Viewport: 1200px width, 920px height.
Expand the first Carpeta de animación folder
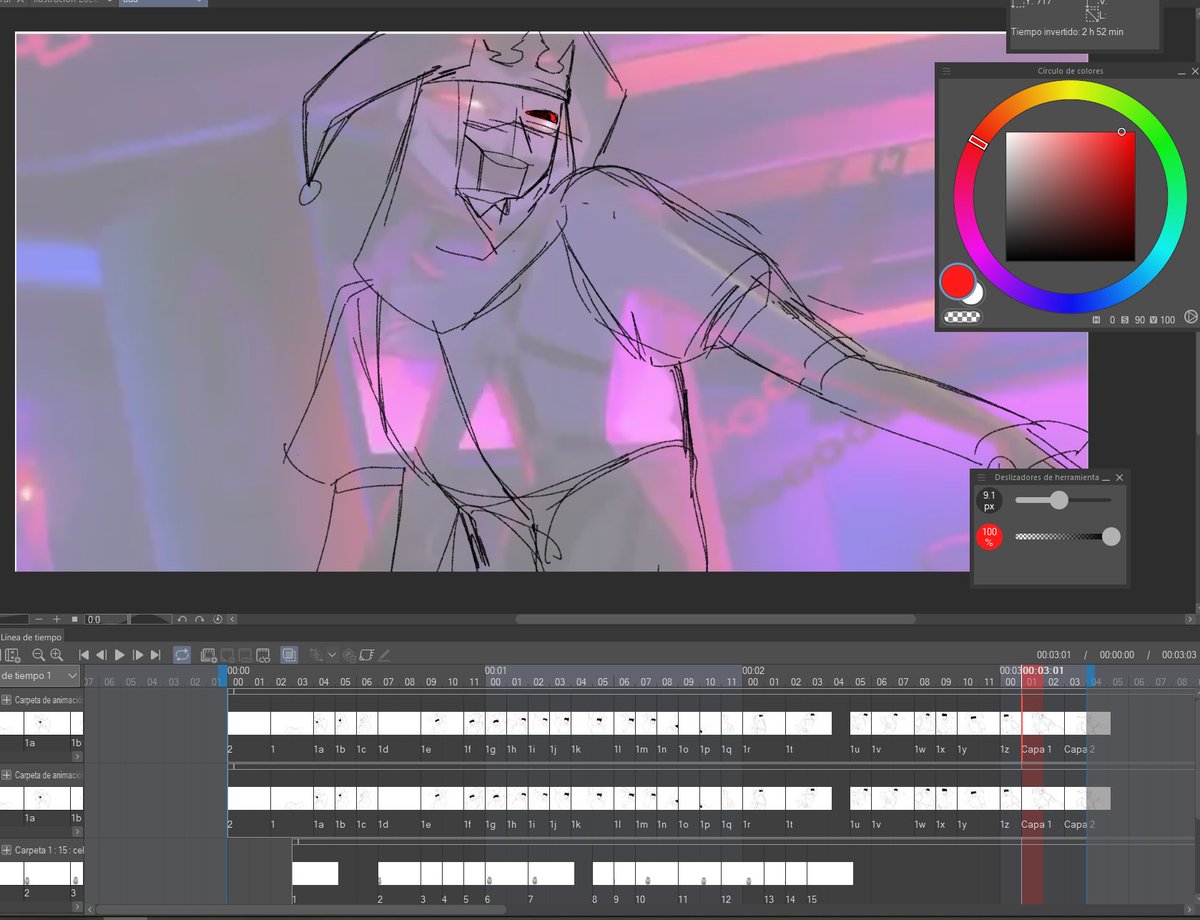[6, 700]
